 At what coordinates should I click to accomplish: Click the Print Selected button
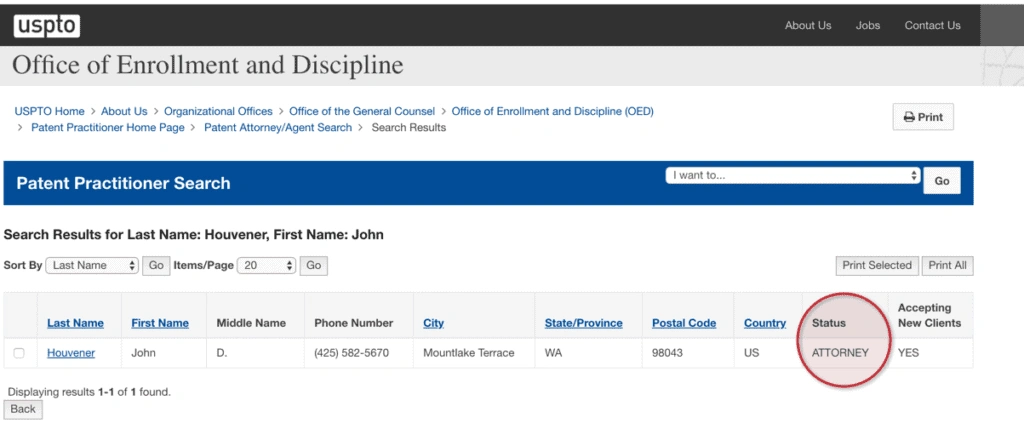877,265
